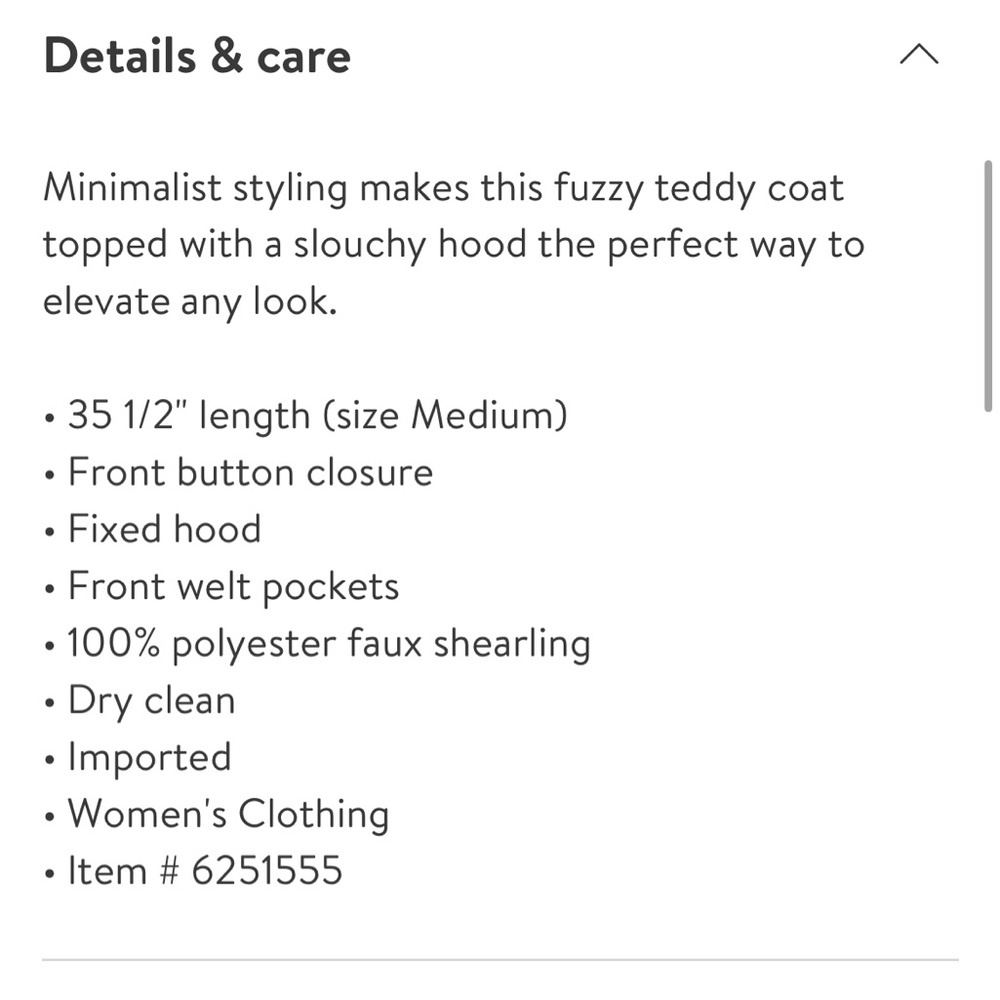The width and height of the screenshot is (1000, 1000).
Task: Click the Imported bullet item
Action: pyautogui.click(x=149, y=757)
